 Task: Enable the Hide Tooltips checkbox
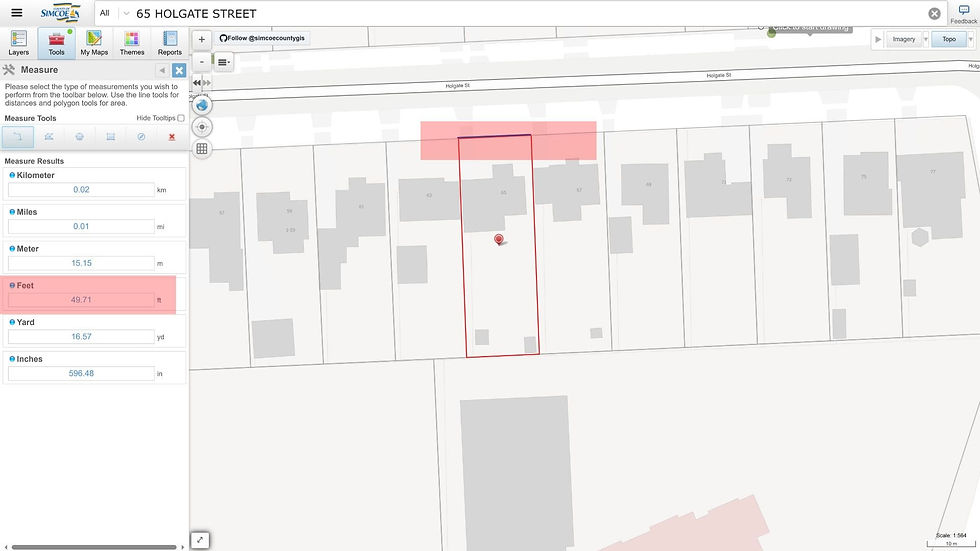coord(181,118)
